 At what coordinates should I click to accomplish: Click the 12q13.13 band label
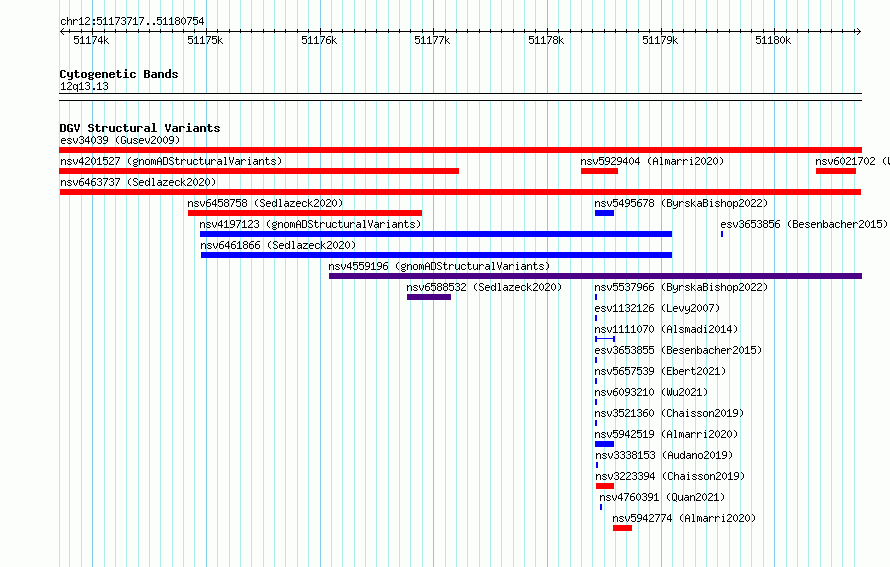(x=84, y=86)
